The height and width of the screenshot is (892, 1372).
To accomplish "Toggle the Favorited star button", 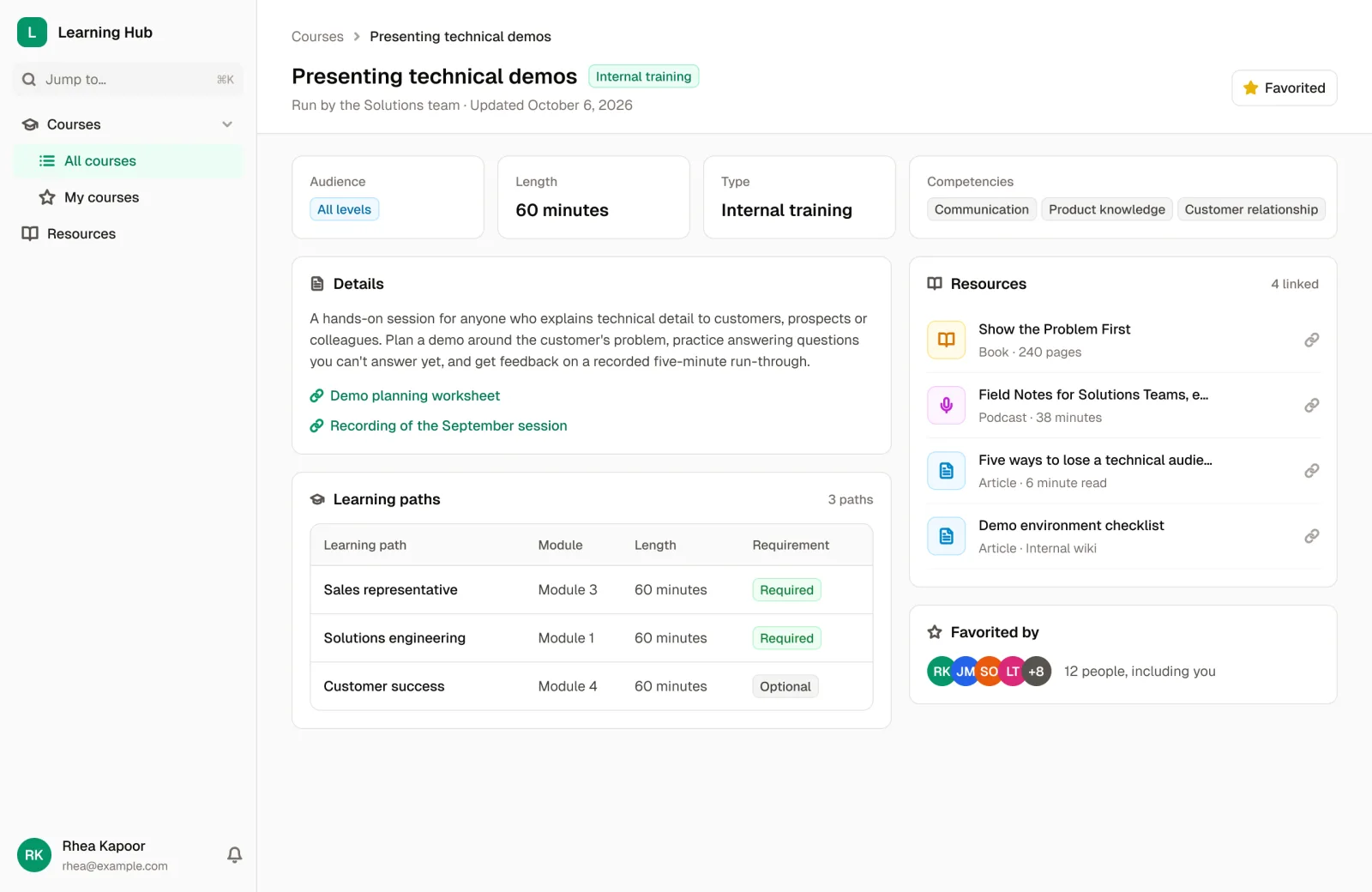I will [1284, 87].
